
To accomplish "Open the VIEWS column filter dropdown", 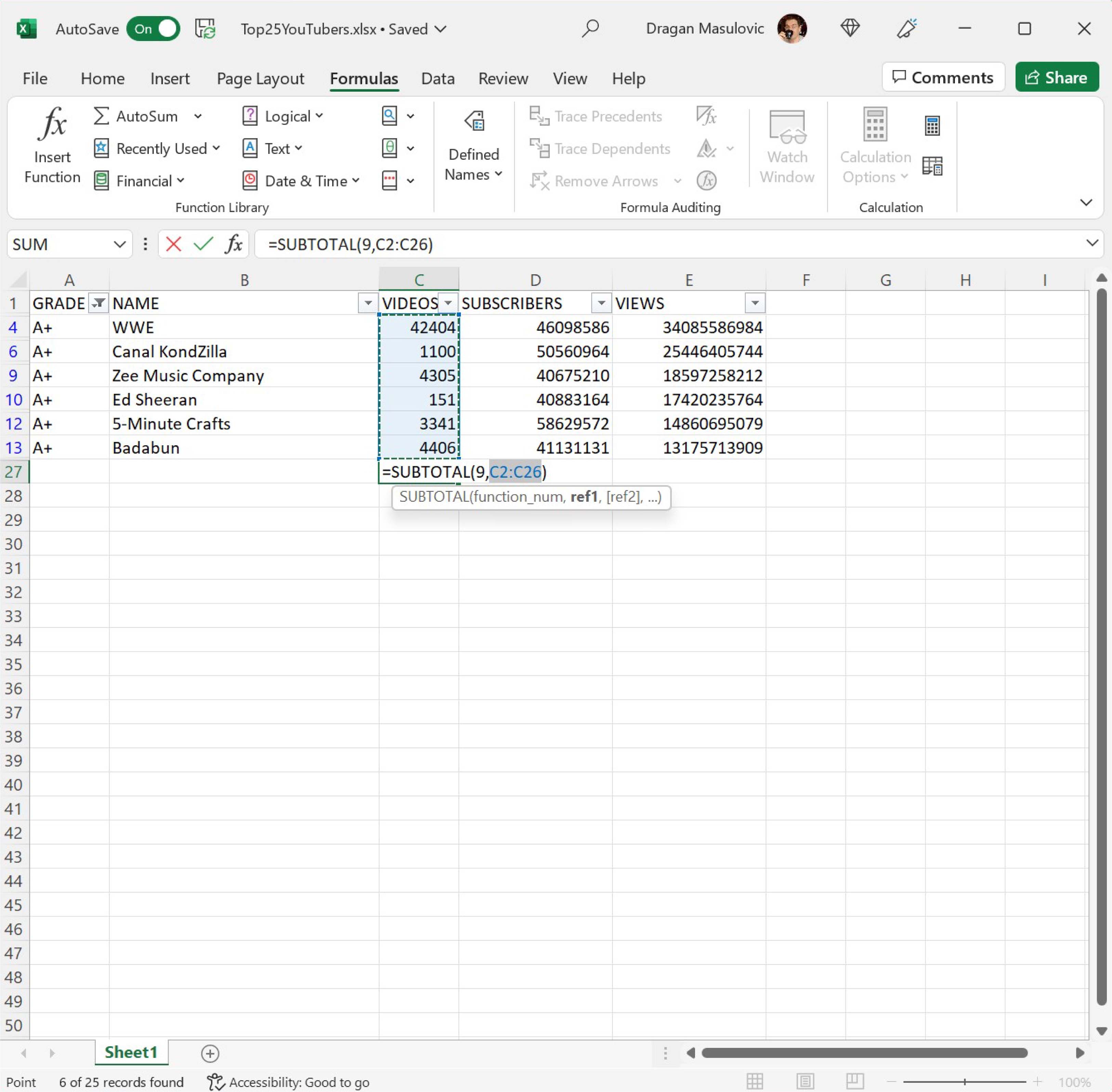I will pyautogui.click(x=755, y=303).
